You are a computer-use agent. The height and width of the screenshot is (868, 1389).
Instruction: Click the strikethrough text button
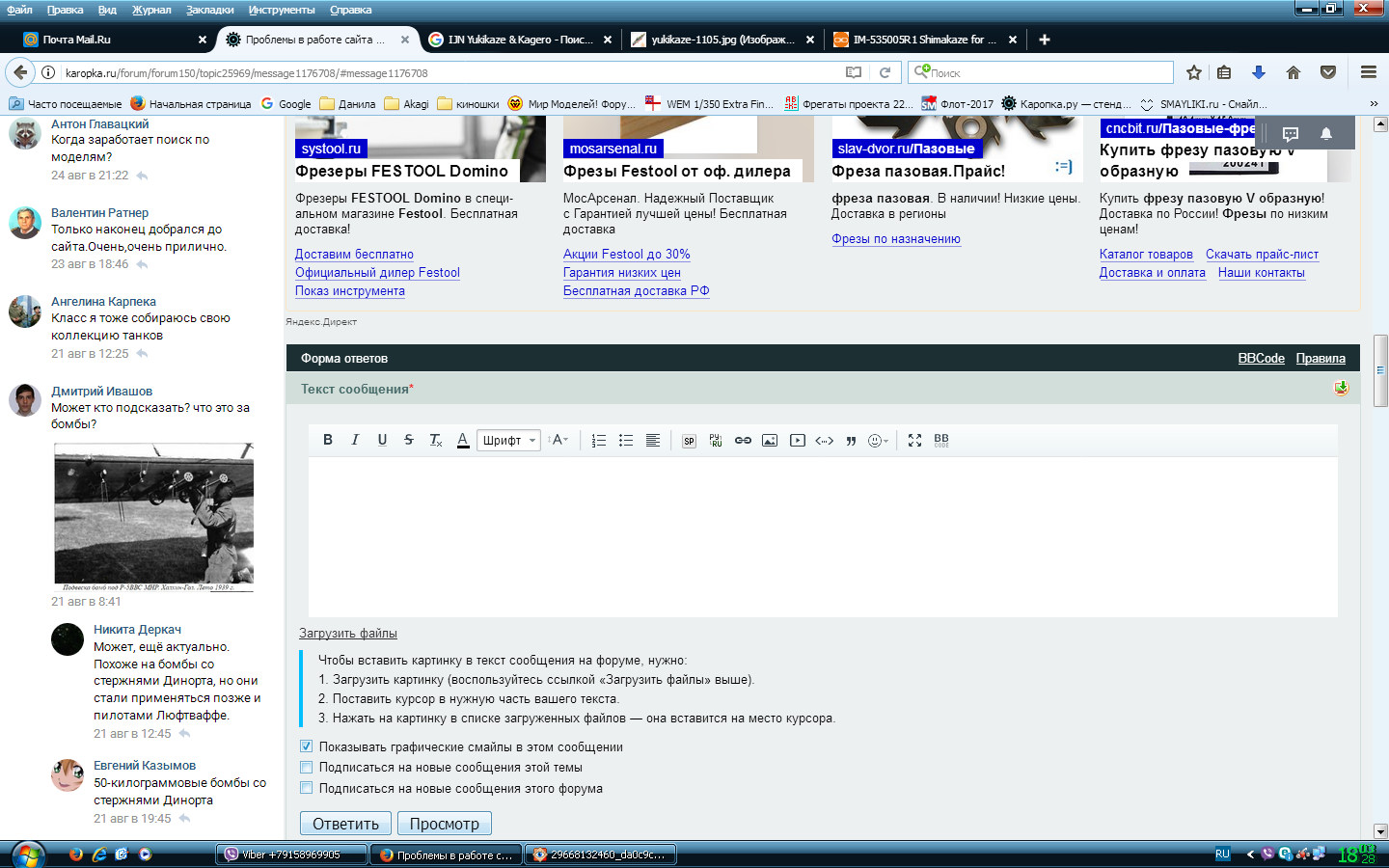[409, 440]
